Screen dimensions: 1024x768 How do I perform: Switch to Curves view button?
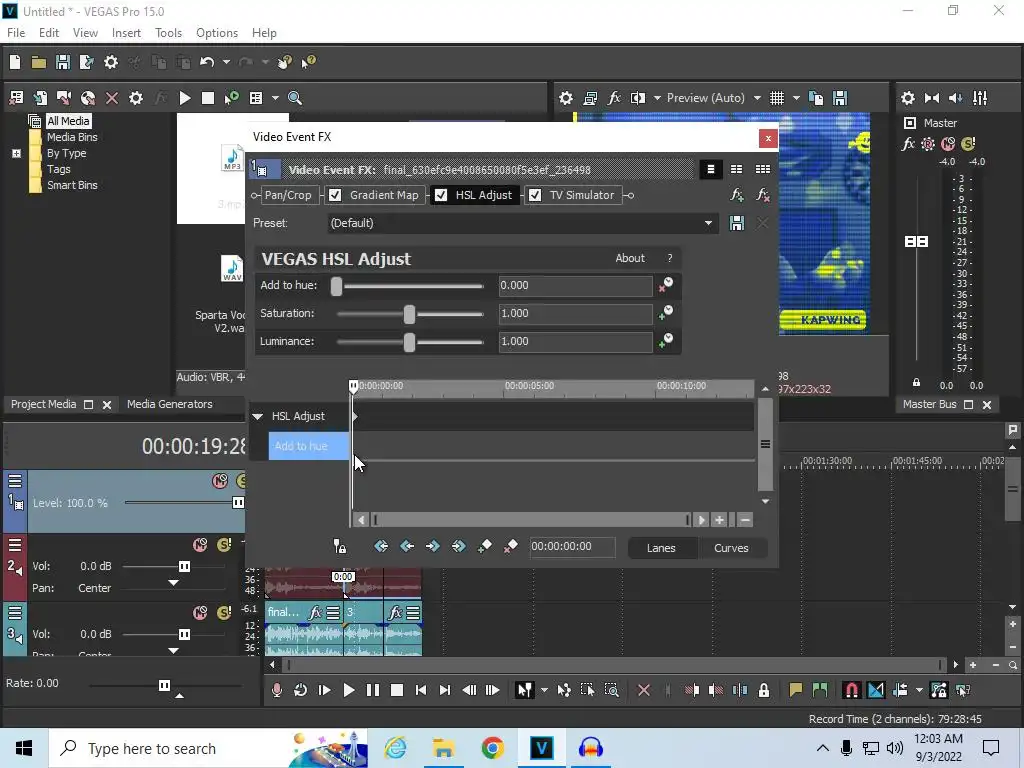point(731,548)
